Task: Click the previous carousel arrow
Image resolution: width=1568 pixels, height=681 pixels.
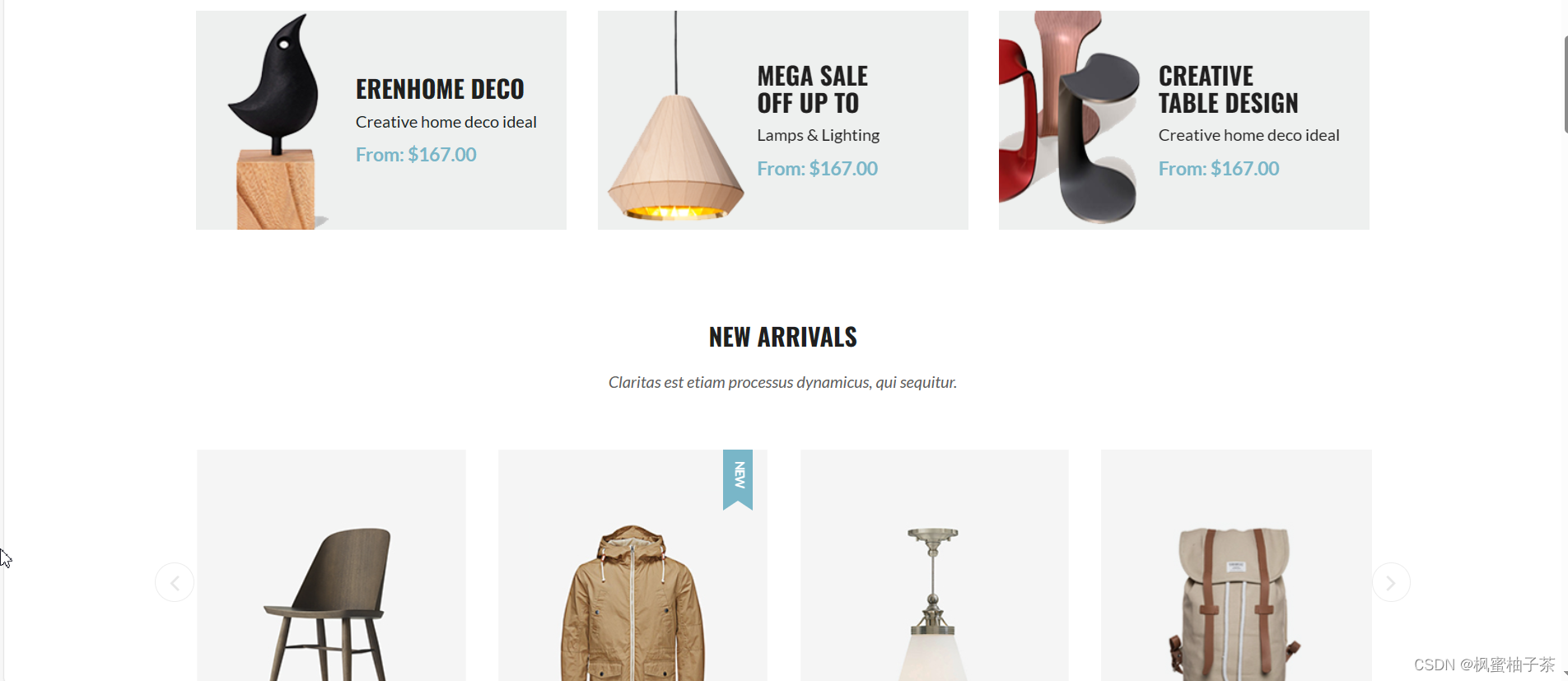Action: (x=175, y=582)
